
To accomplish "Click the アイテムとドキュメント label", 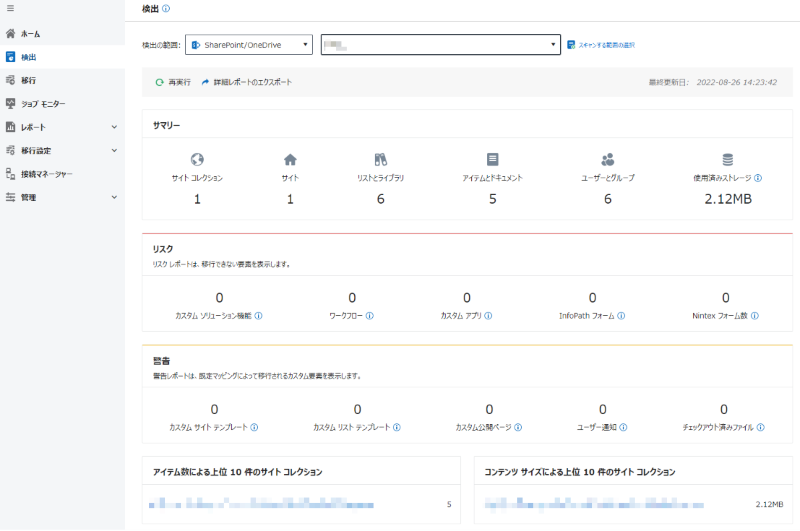I will coord(492,178).
